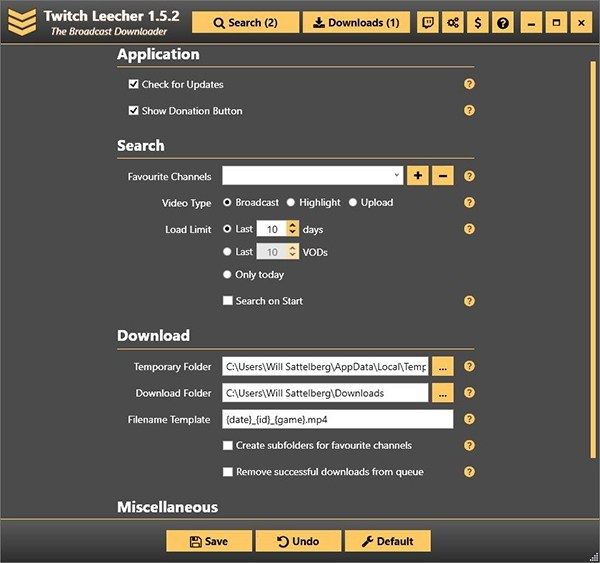Show help for Favourite Channels
The image size is (600, 563).
tap(469, 176)
